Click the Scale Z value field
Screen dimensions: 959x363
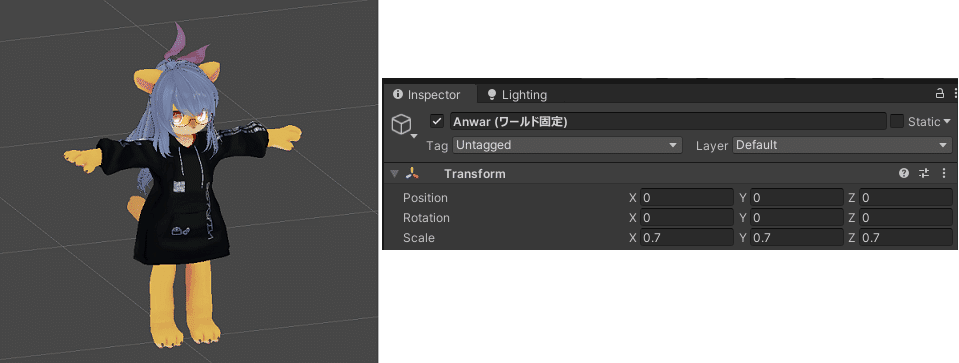click(x=906, y=238)
